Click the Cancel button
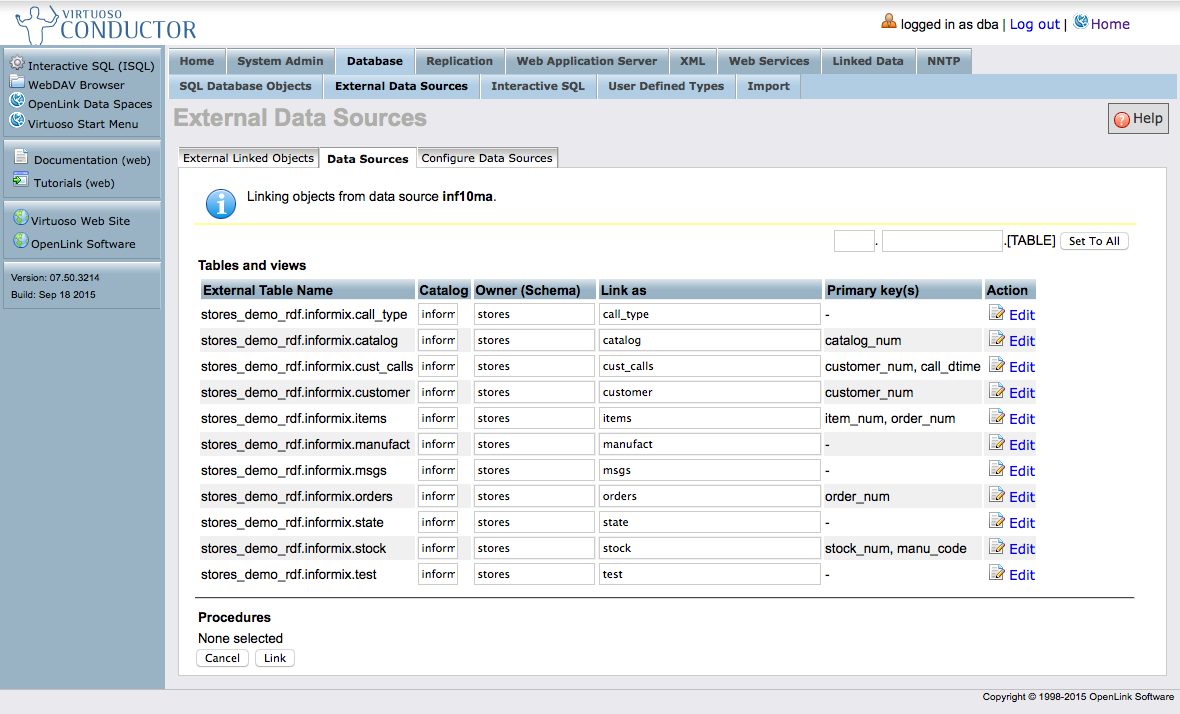This screenshot has width=1180, height=714. 222,658
